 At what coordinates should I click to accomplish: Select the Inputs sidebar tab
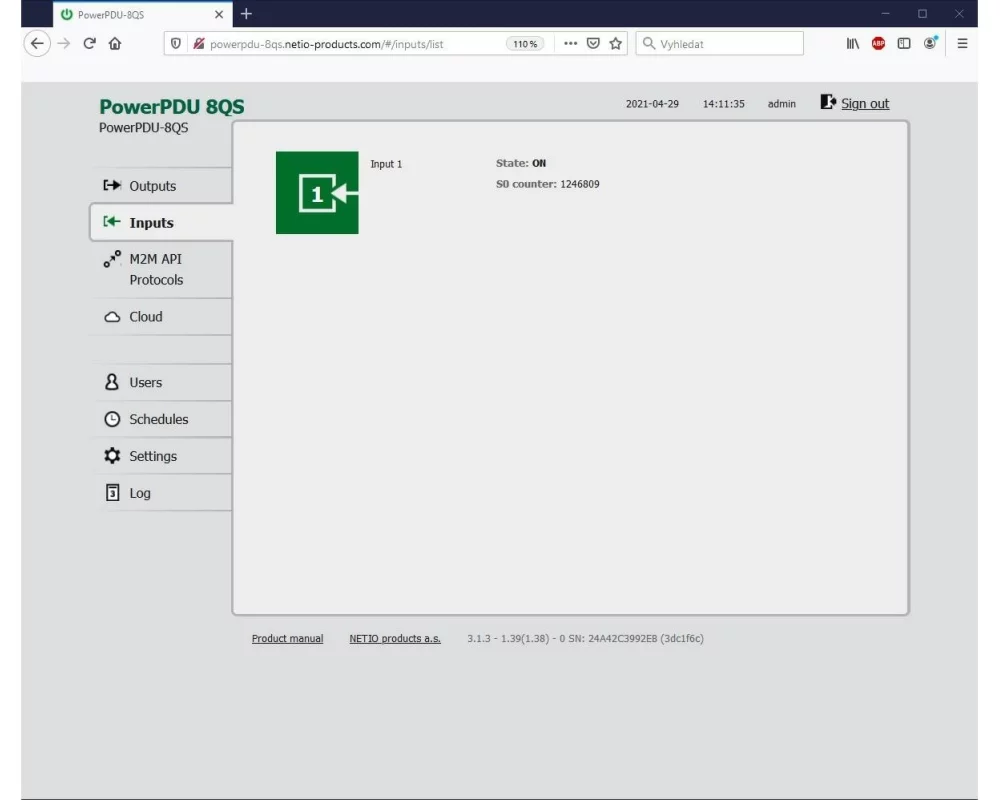tap(151, 223)
